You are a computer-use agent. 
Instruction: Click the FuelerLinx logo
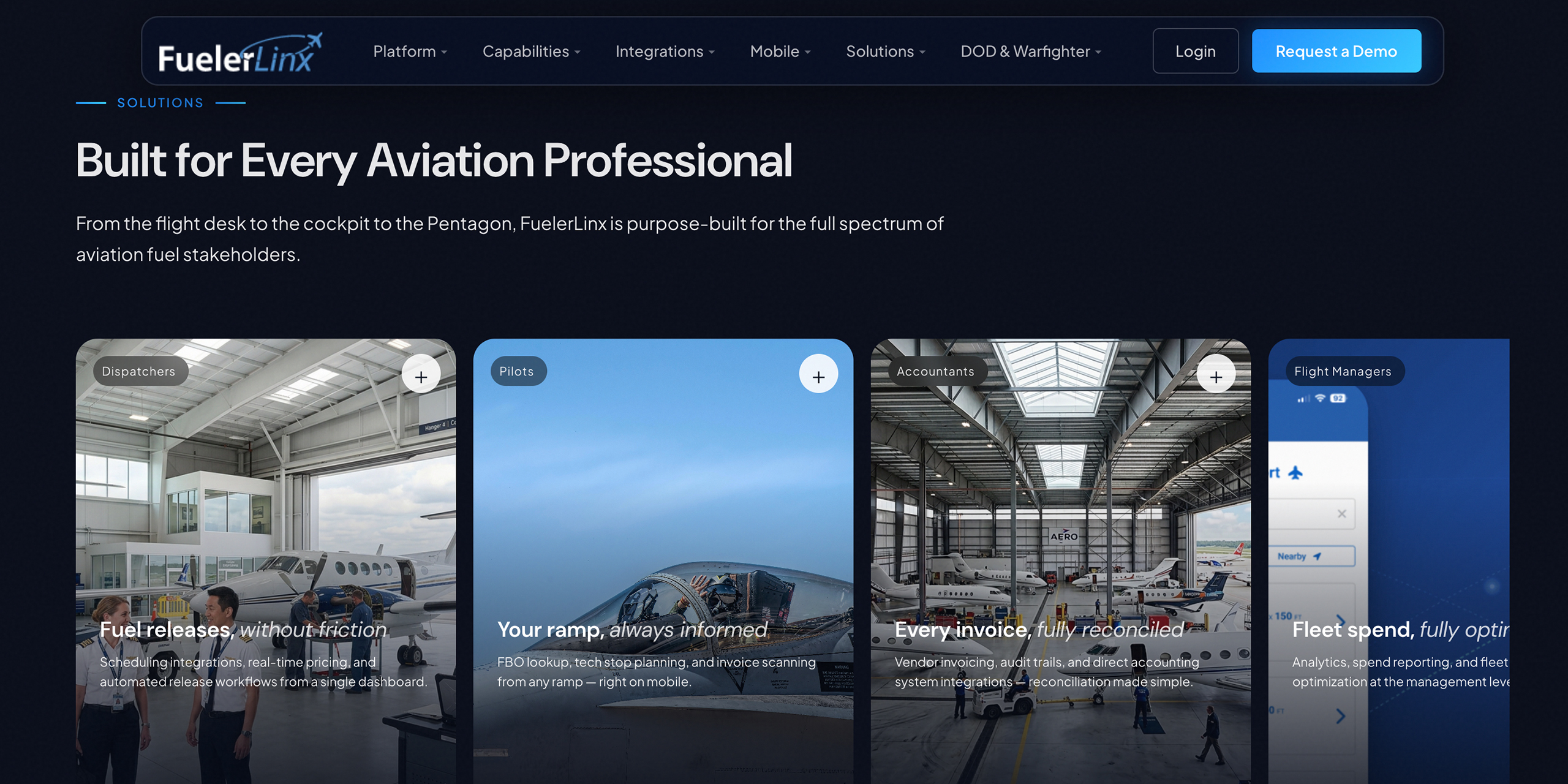click(x=240, y=53)
